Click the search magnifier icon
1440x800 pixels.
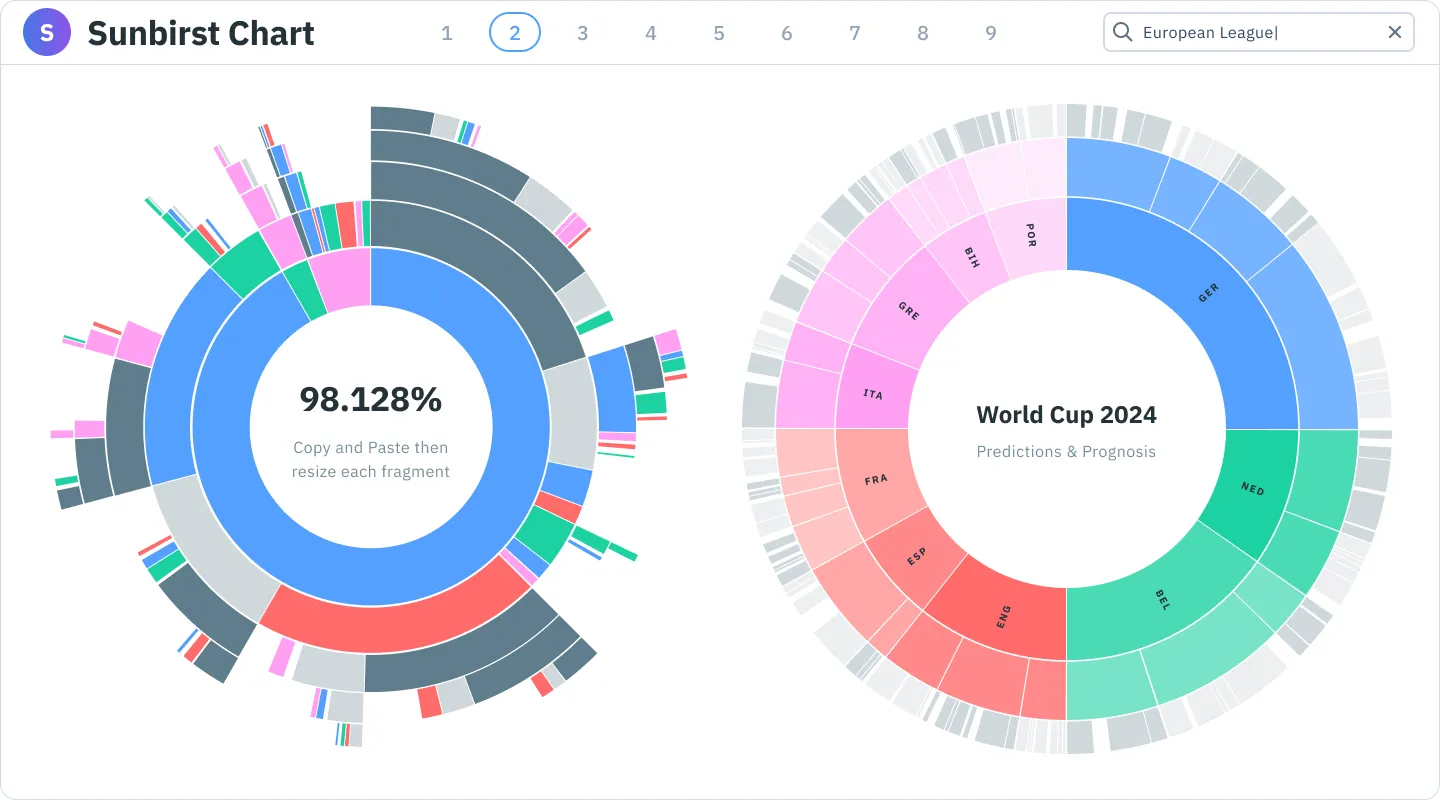[x=1123, y=33]
